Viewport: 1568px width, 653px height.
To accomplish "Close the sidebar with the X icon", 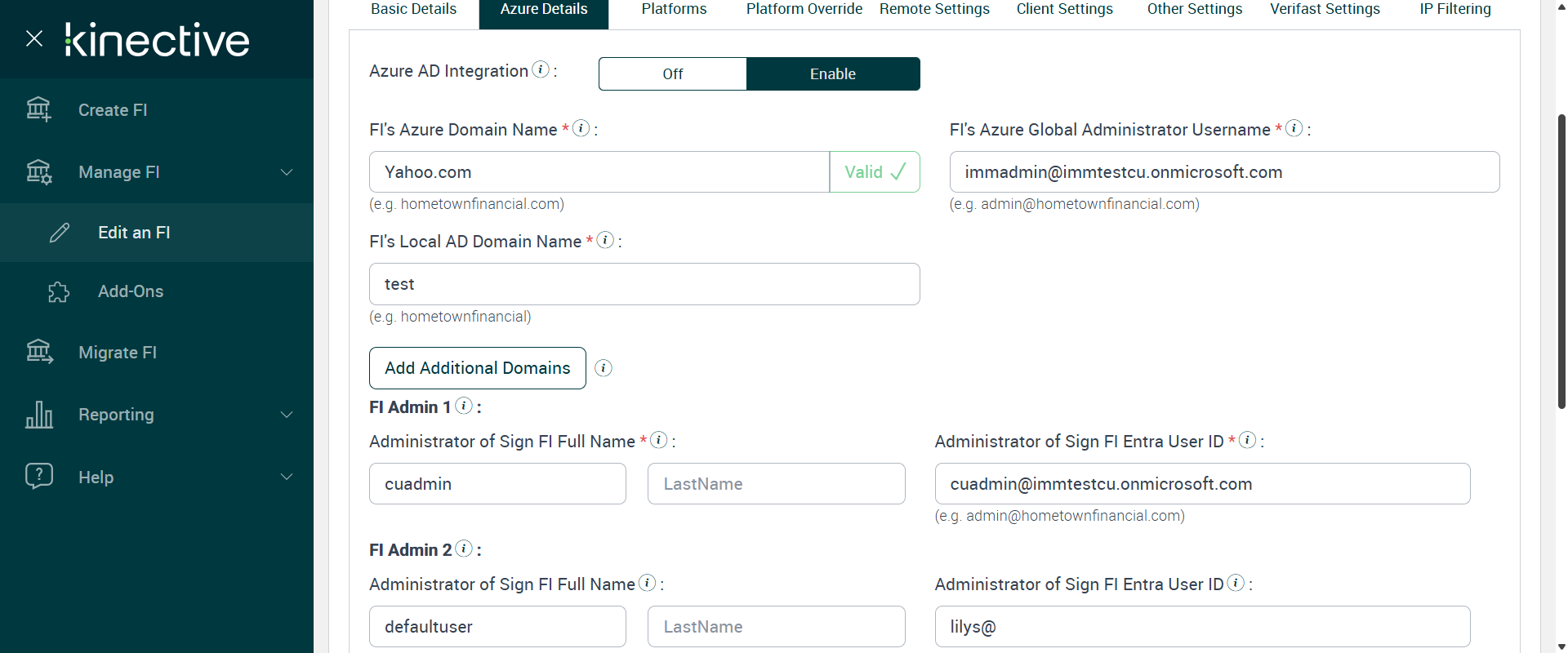I will pos(34,38).
